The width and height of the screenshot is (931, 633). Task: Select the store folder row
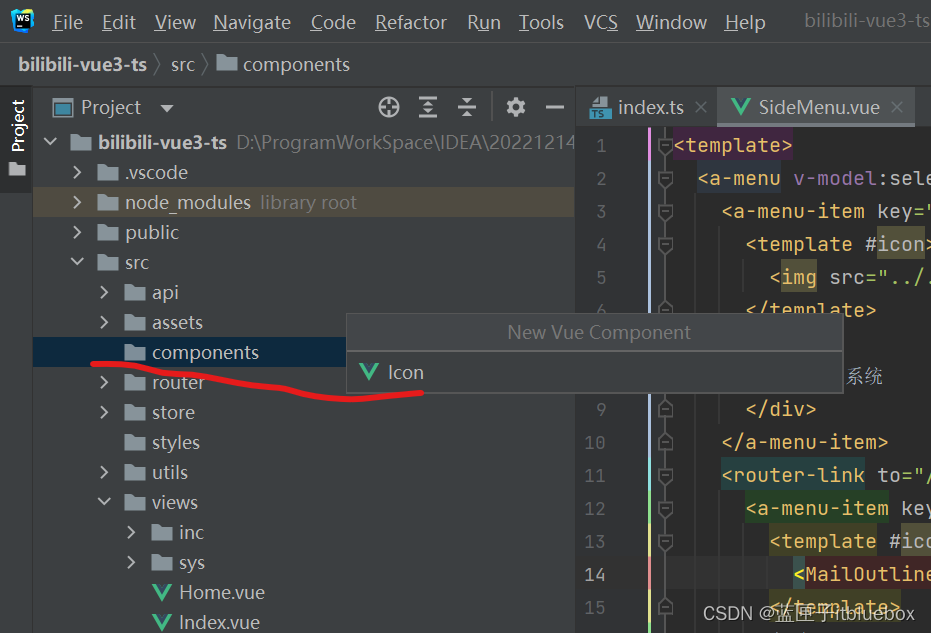tap(303, 412)
